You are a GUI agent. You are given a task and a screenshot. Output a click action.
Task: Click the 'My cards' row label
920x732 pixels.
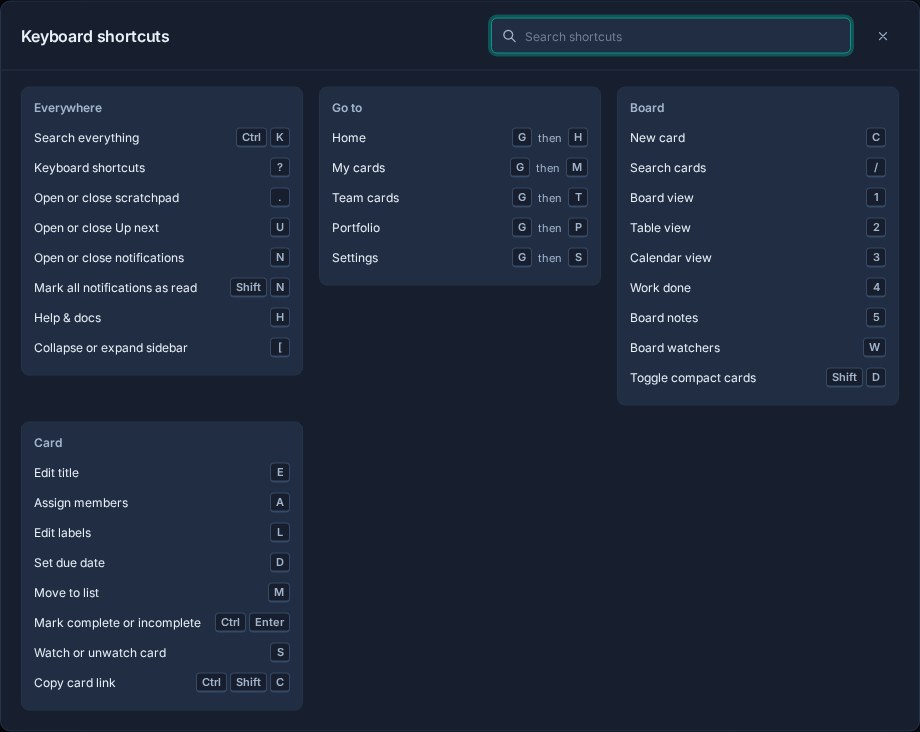tap(358, 168)
